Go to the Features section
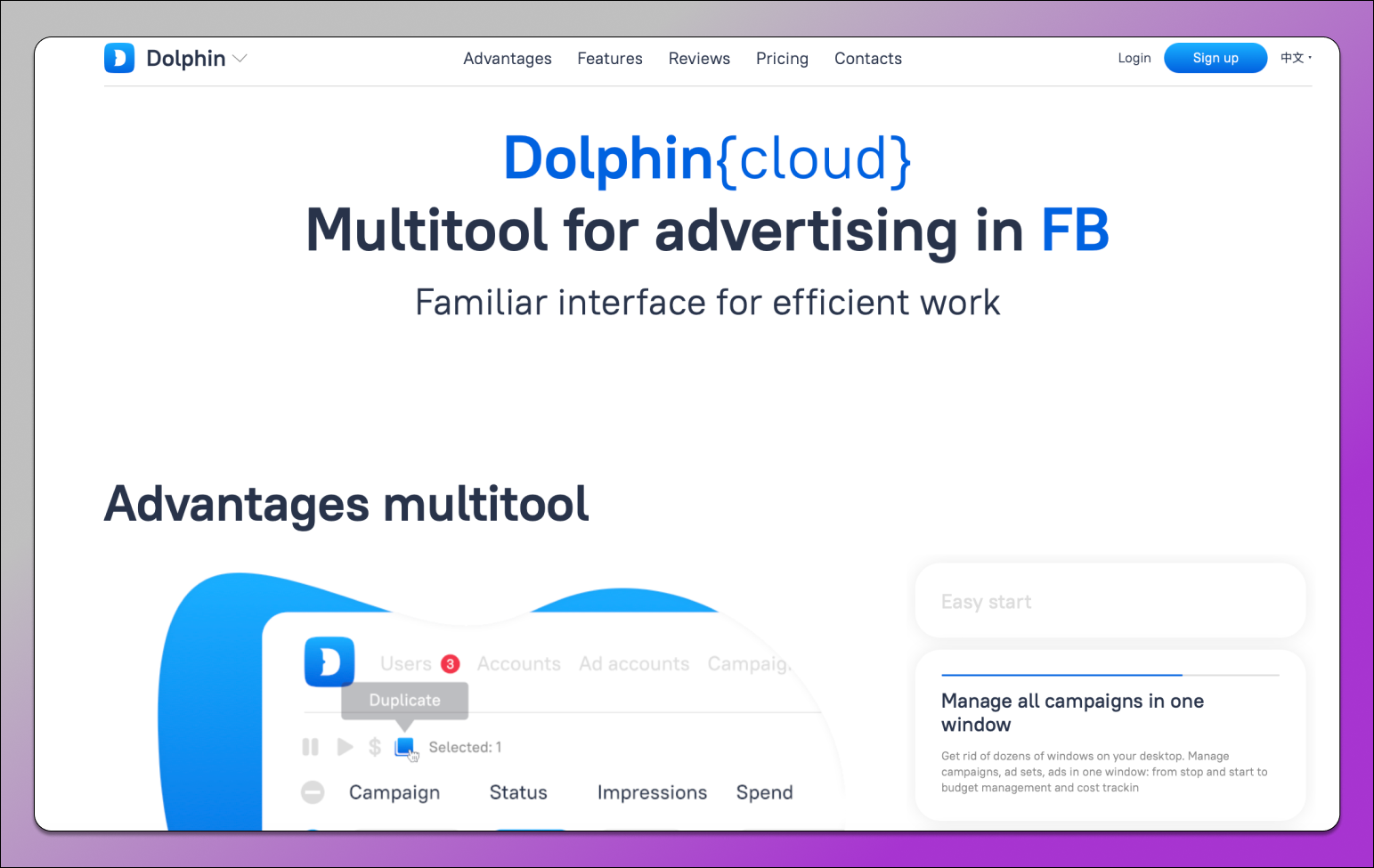The height and width of the screenshot is (868, 1374). click(610, 59)
